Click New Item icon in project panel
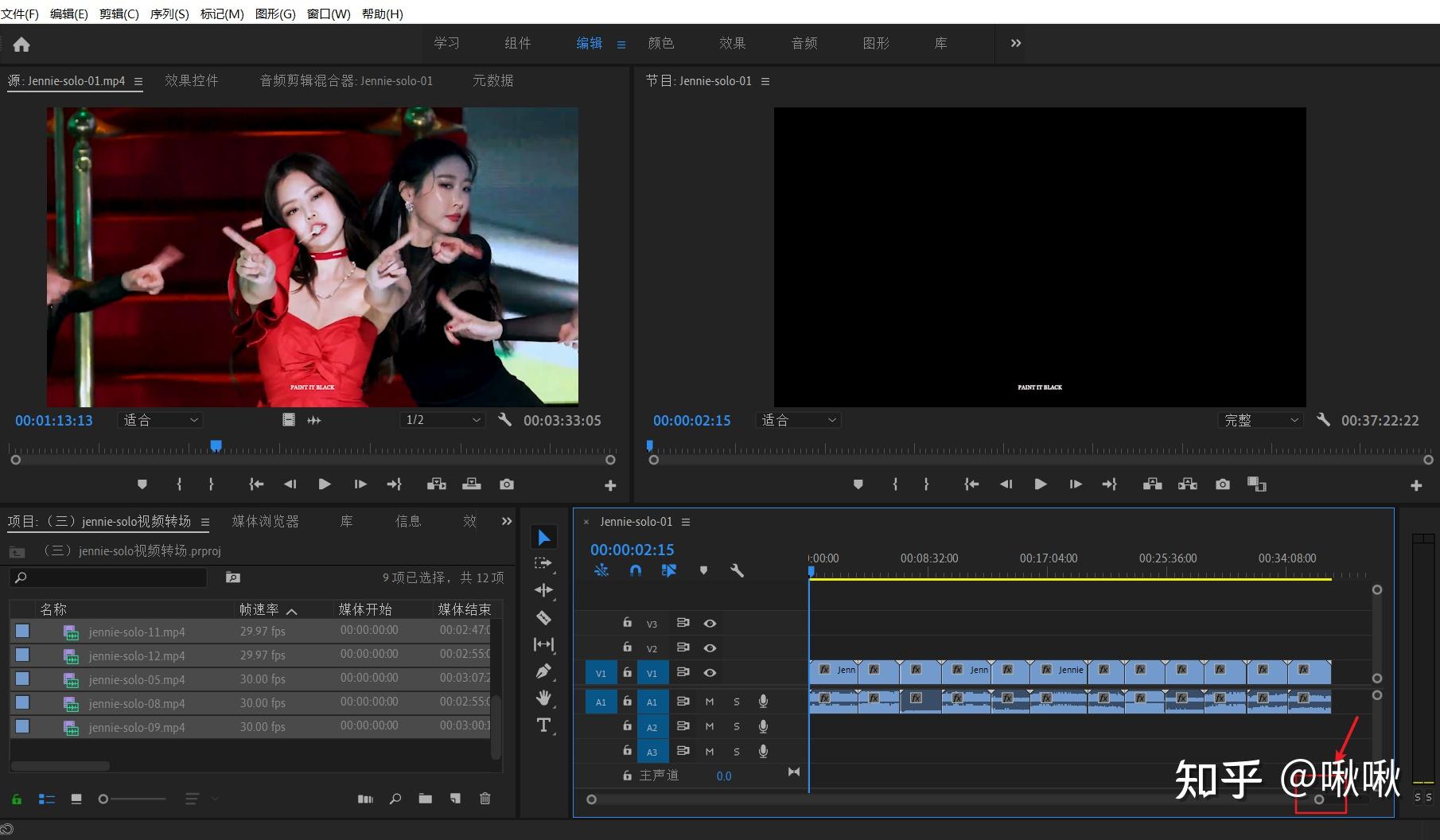Screen dimensions: 1440x840 point(455,799)
